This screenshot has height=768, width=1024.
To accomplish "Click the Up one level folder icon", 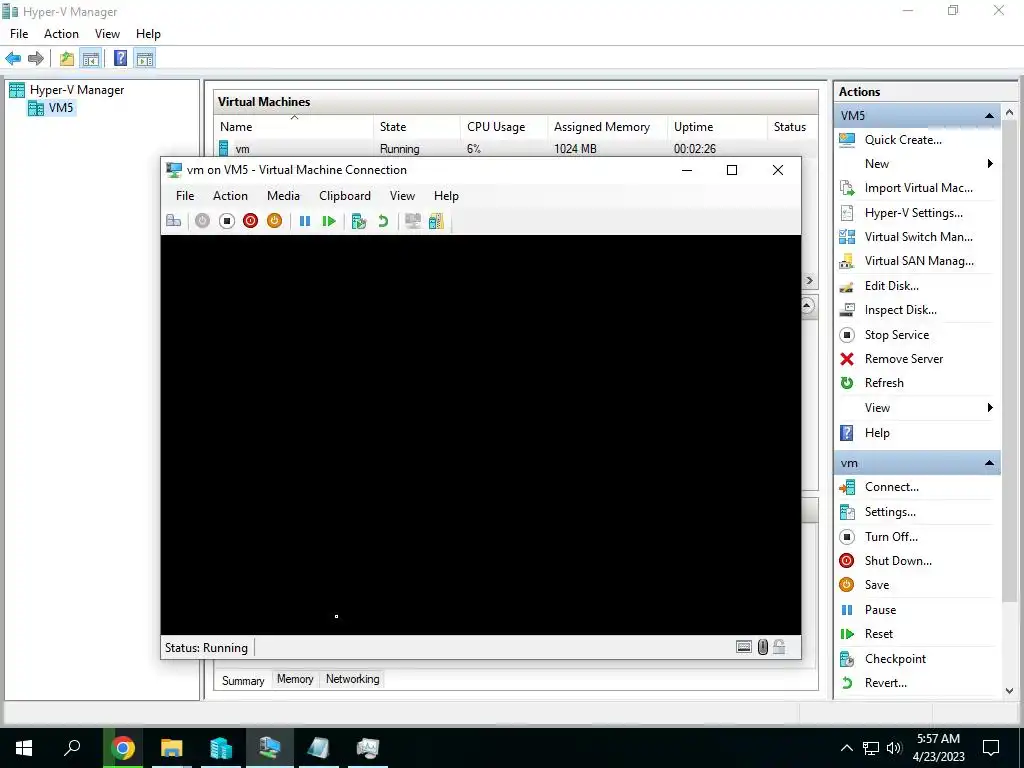I will (67, 59).
